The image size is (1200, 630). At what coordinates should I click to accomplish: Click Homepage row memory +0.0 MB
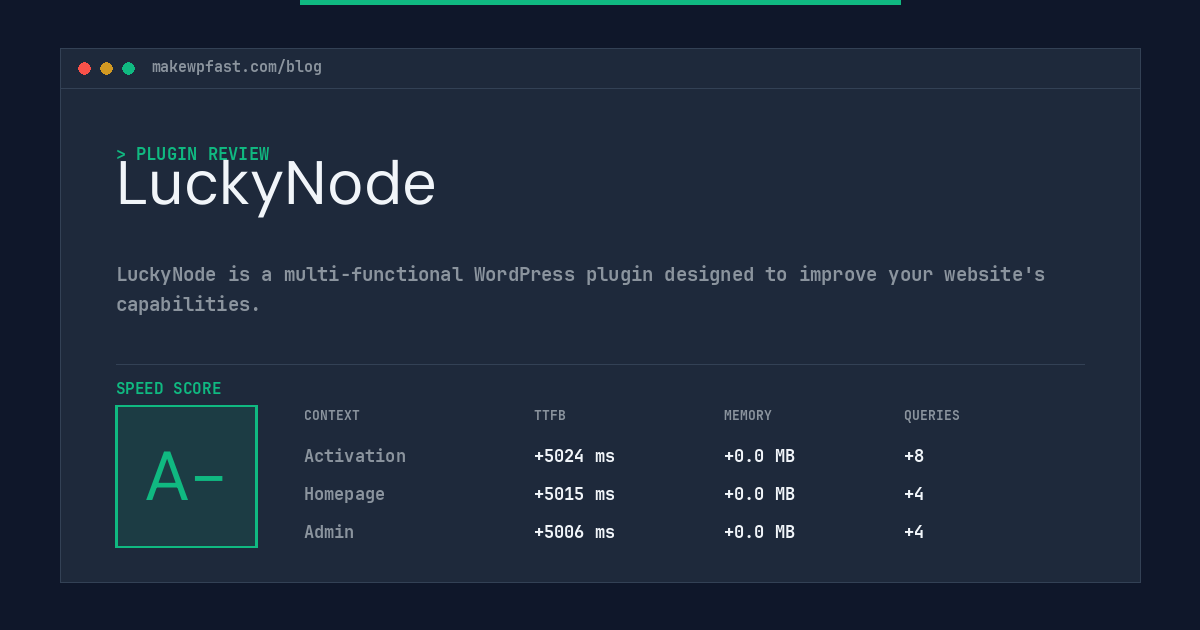[x=759, y=494]
